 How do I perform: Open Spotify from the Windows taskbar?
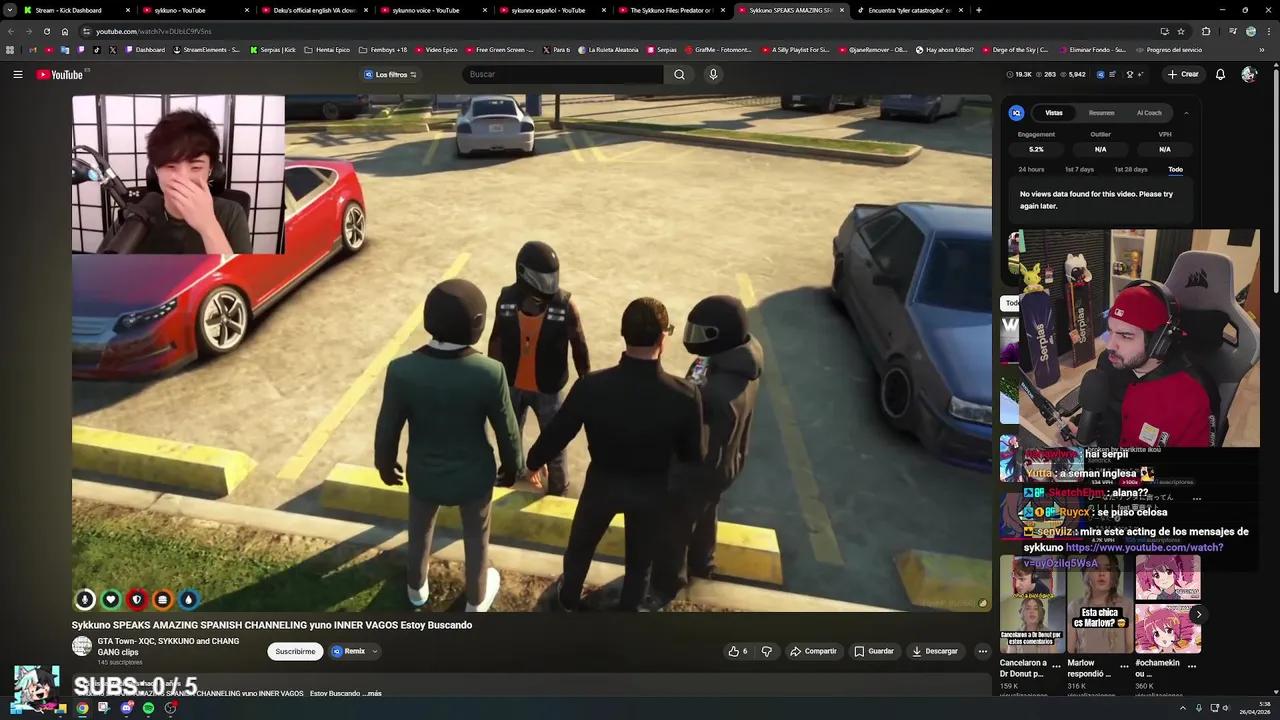pos(149,708)
